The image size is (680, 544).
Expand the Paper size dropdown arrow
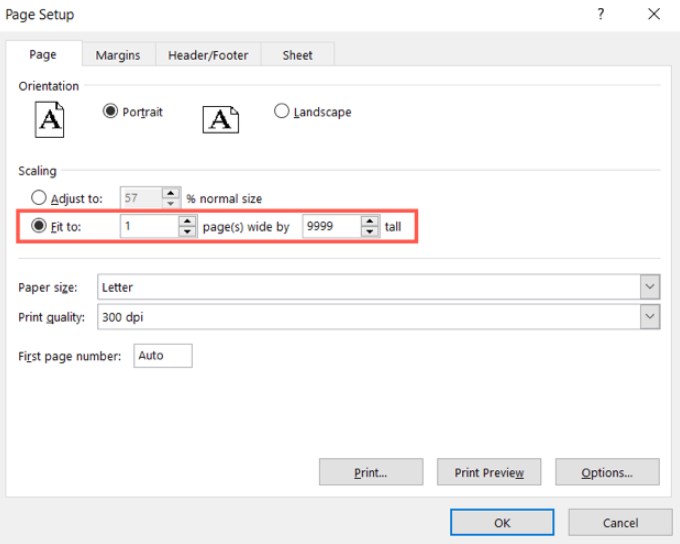650,287
